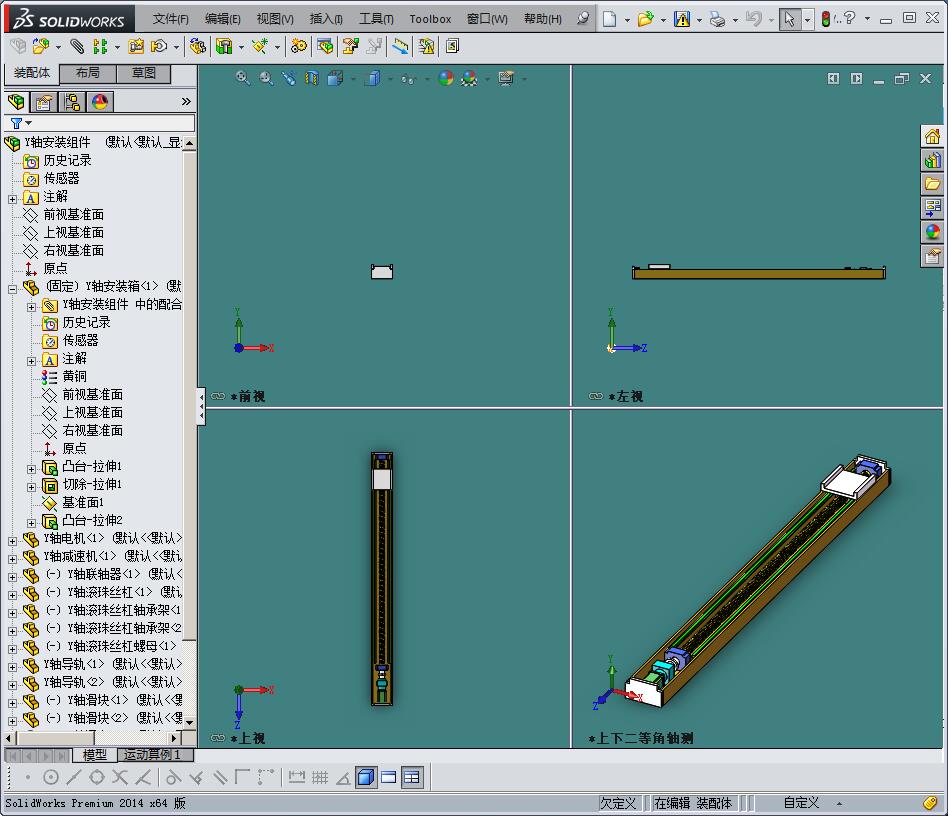Open the ConfigurationManager tab icon

click(x=72, y=102)
